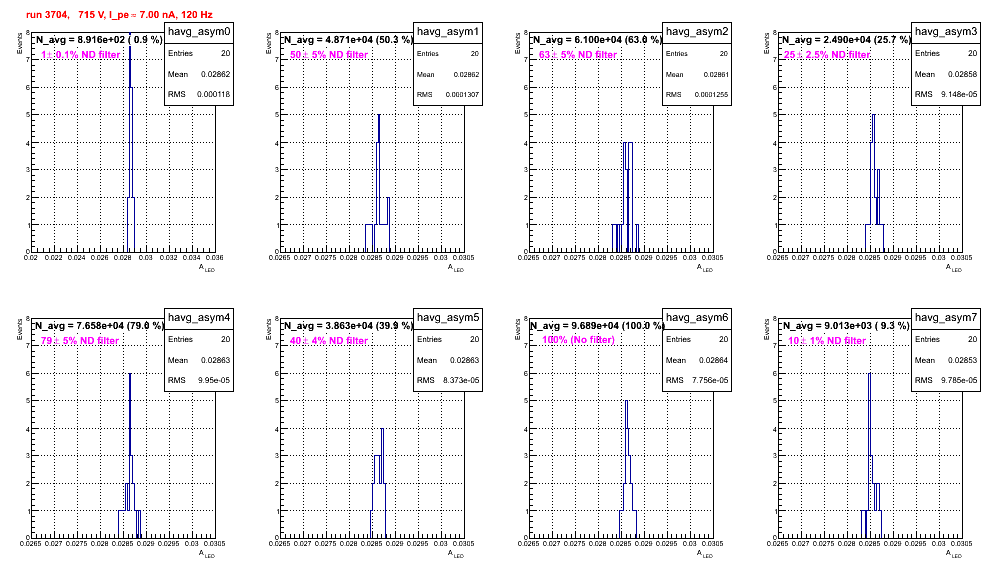Click the N_avg = 2.490e+04 label

pos(846,39)
